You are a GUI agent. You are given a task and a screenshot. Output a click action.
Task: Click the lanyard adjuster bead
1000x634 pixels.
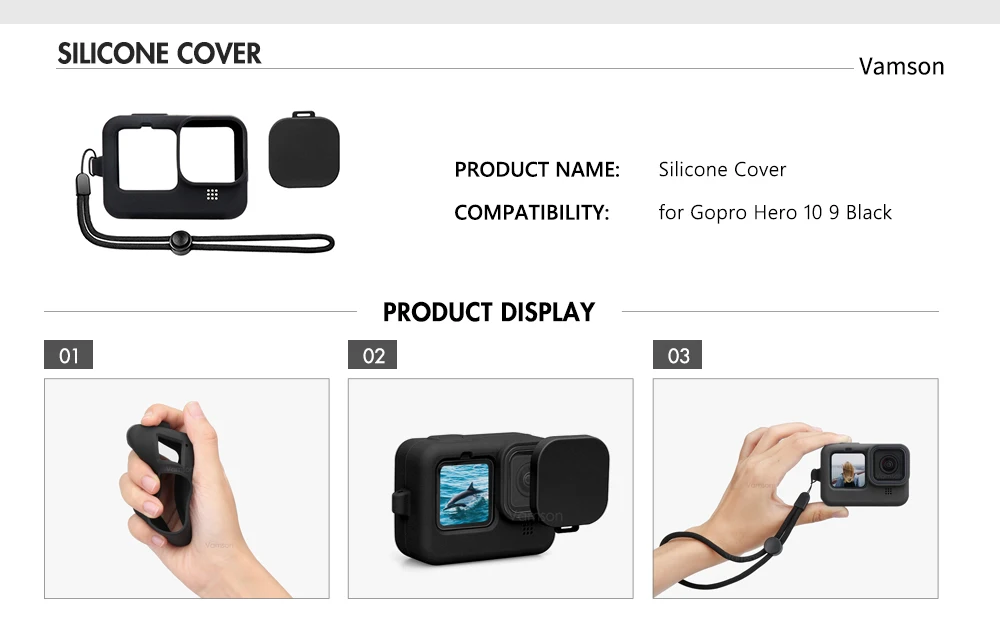[x=181, y=242]
